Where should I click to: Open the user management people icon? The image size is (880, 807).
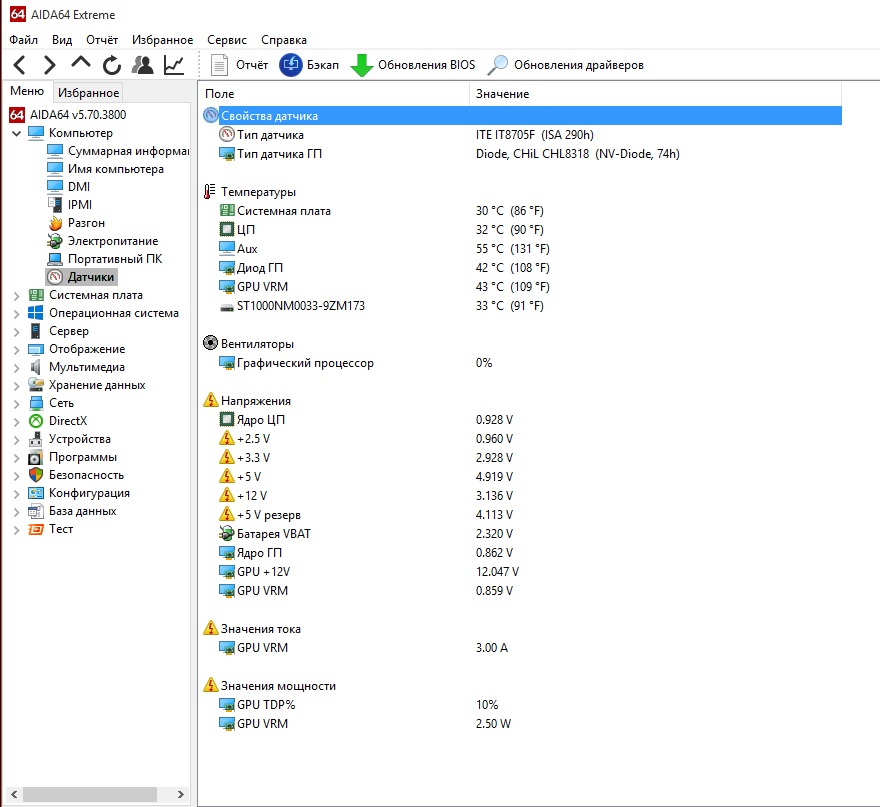[x=143, y=65]
